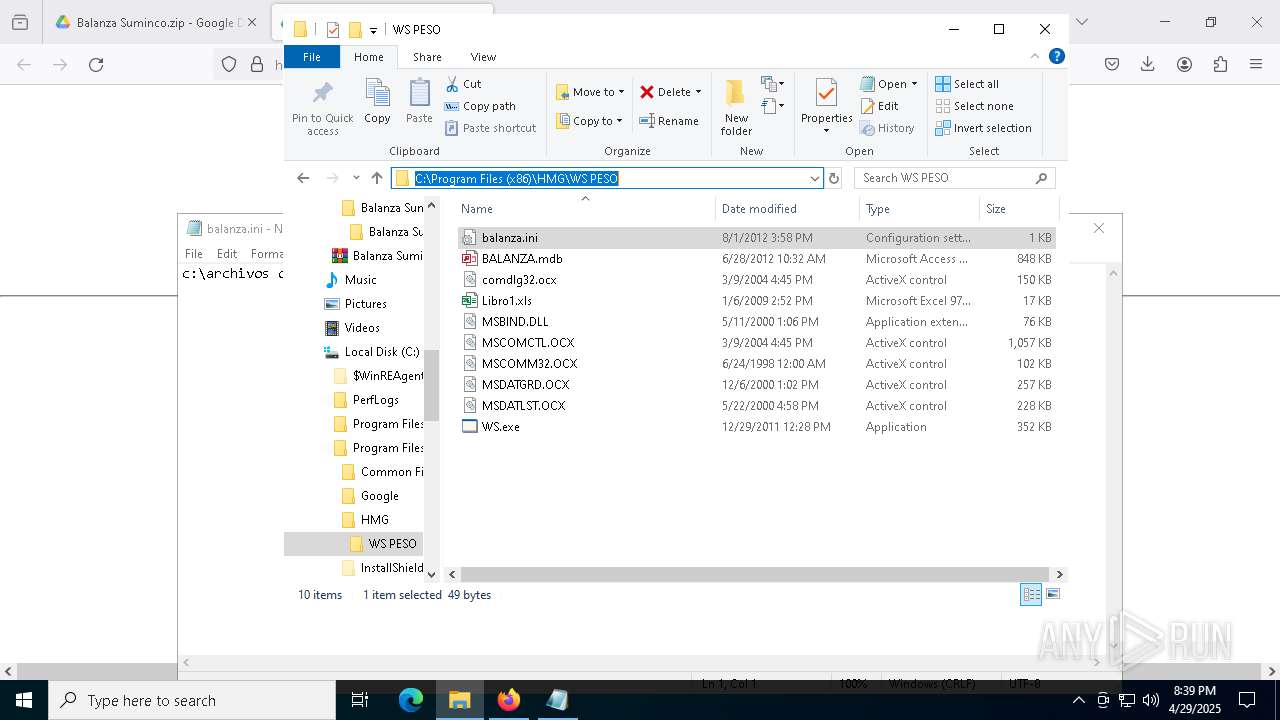Select comdlg32.ocx file
Screen dimensions: 1280x720
(756, 280)
